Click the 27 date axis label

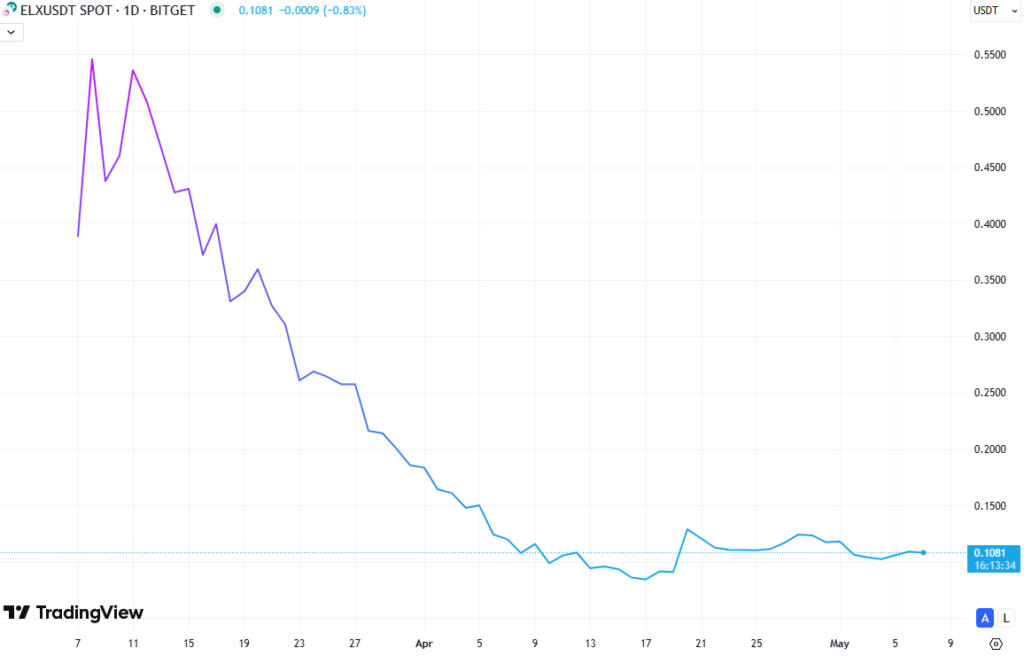point(355,644)
